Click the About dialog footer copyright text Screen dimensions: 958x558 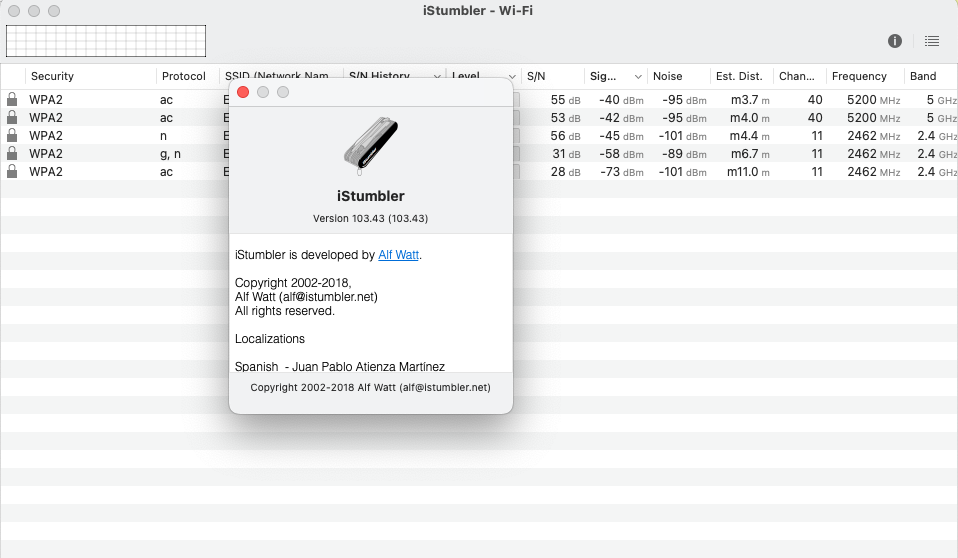[370, 387]
